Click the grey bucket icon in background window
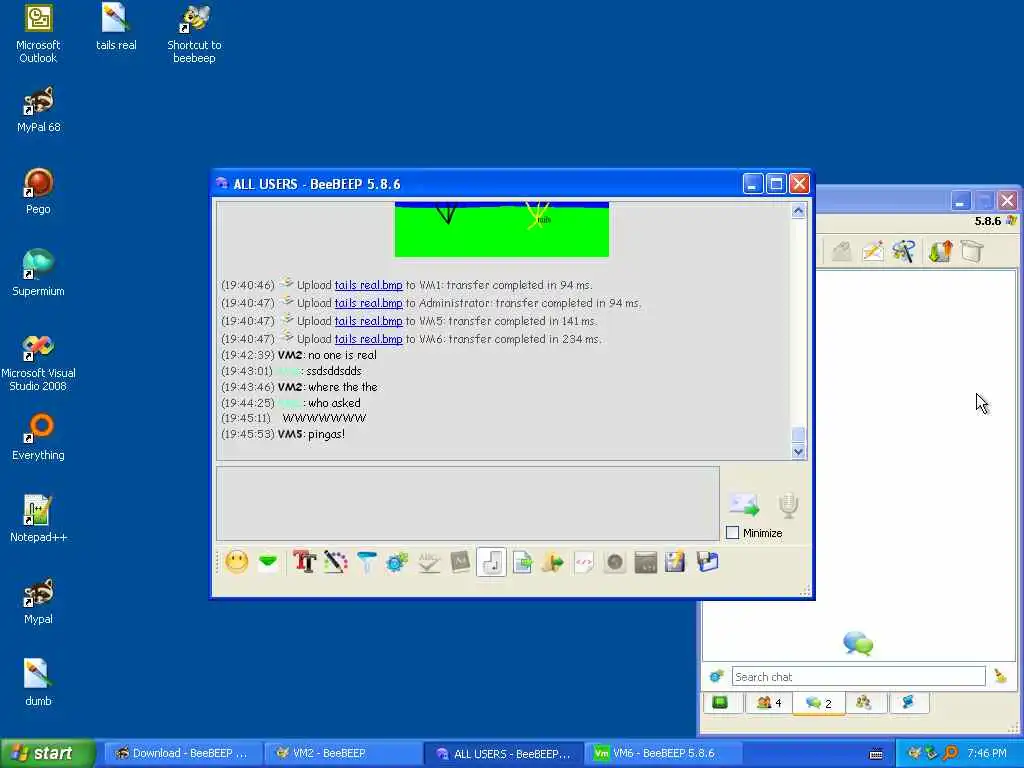This screenshot has width=1024, height=768. [972, 251]
